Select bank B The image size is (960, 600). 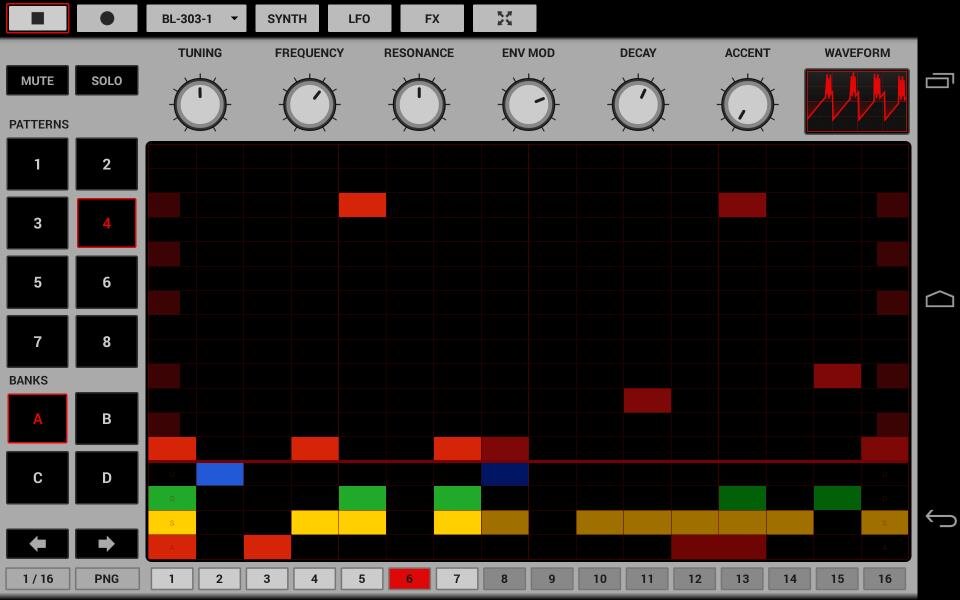[x=107, y=419]
